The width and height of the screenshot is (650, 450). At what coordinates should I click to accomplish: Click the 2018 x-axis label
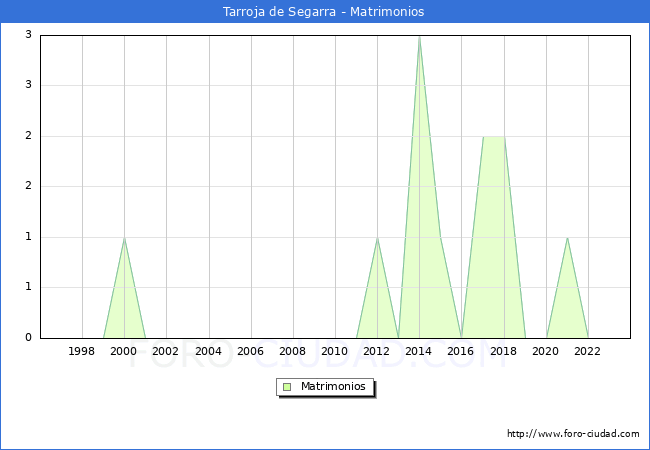coord(504,351)
